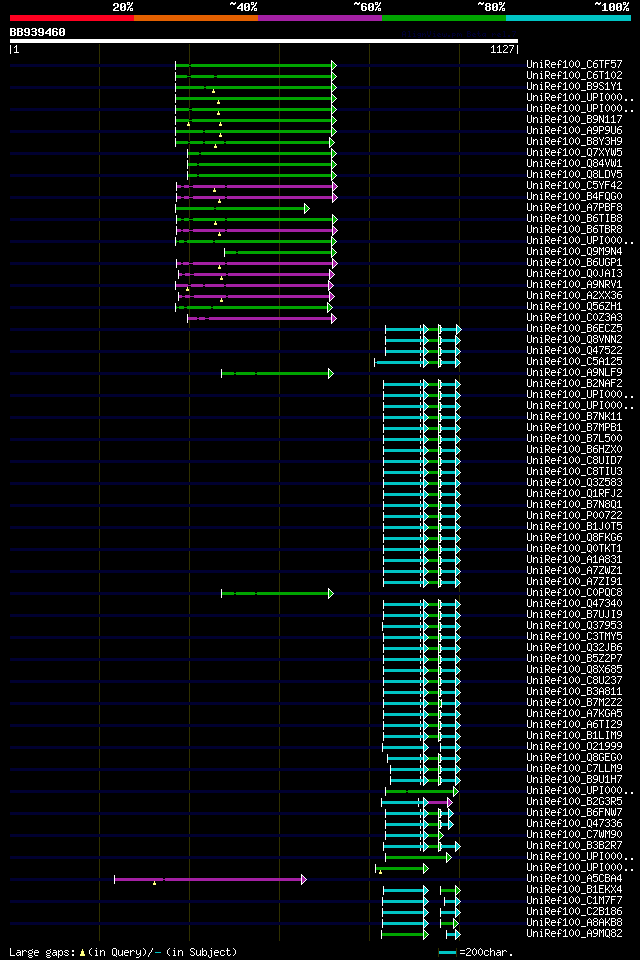640x960 pixels.
Task: Click the query end position 1127
Action: [502, 50]
